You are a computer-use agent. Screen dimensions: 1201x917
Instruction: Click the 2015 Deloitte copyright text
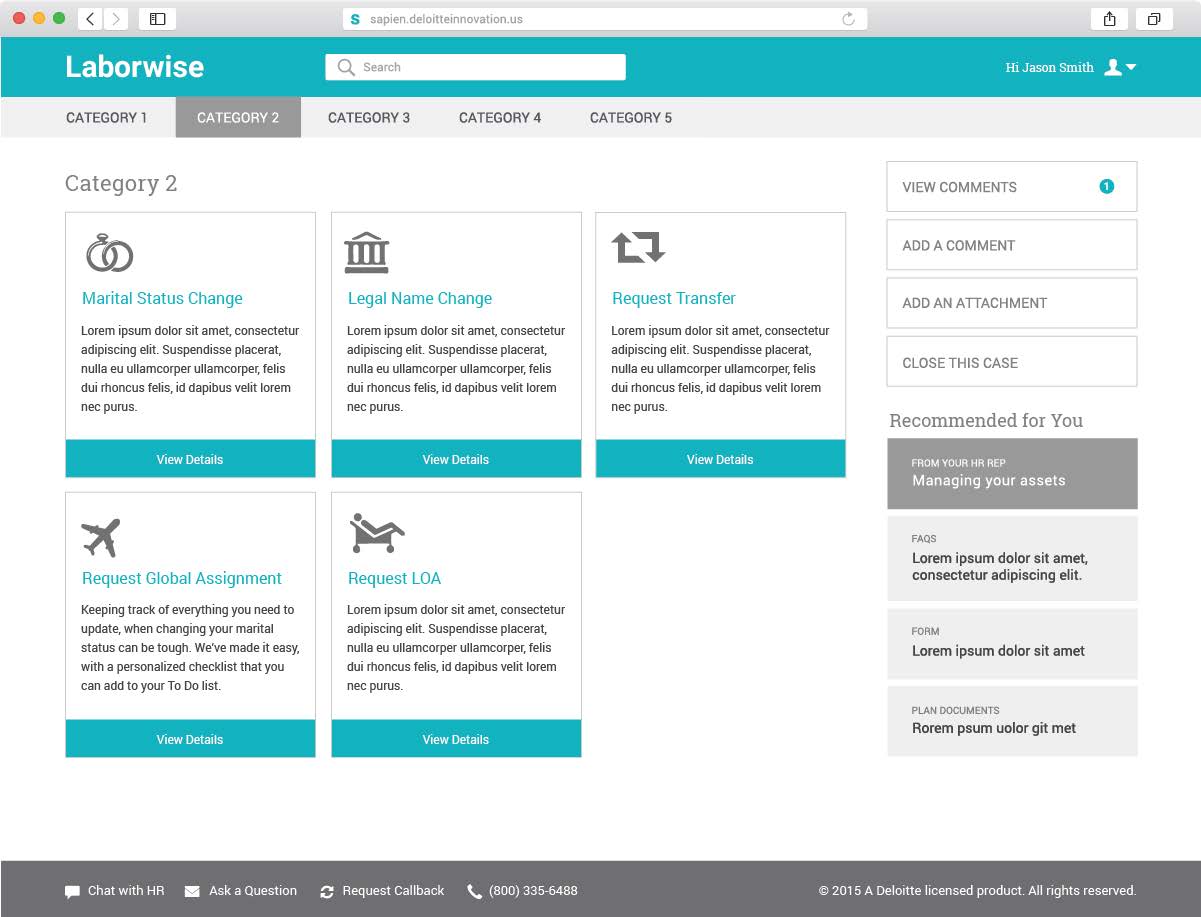tap(977, 891)
